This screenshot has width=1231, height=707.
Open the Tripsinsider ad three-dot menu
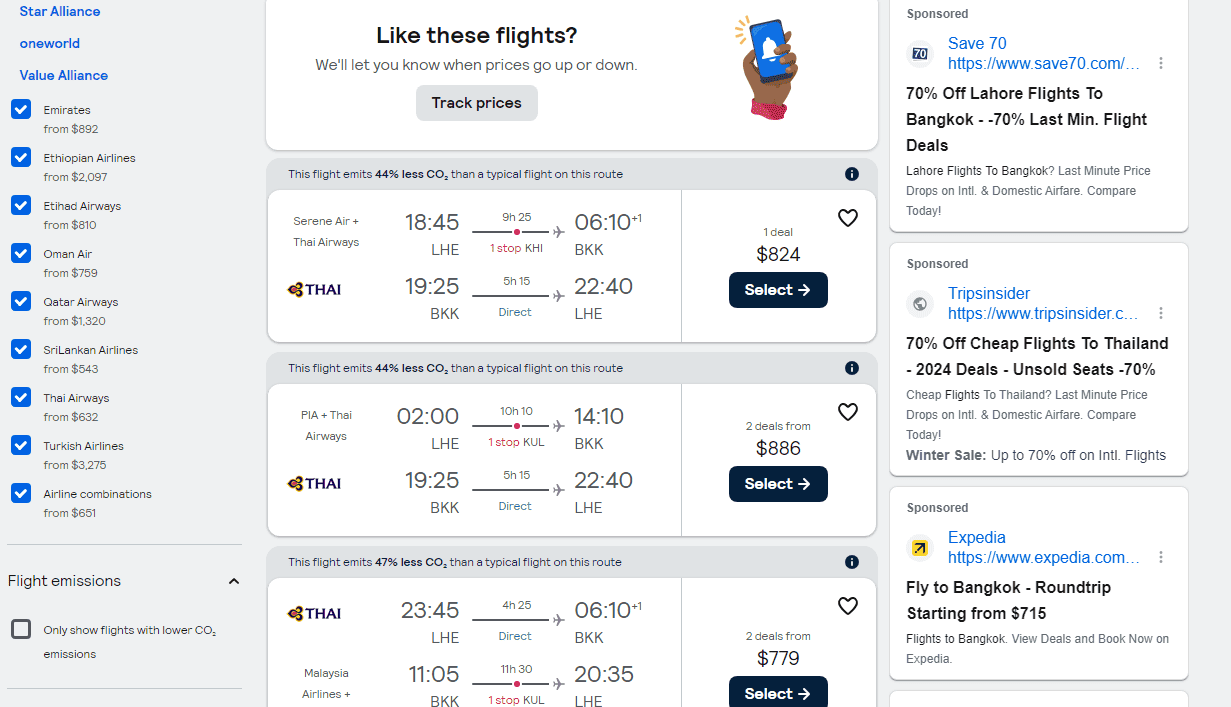click(1161, 313)
